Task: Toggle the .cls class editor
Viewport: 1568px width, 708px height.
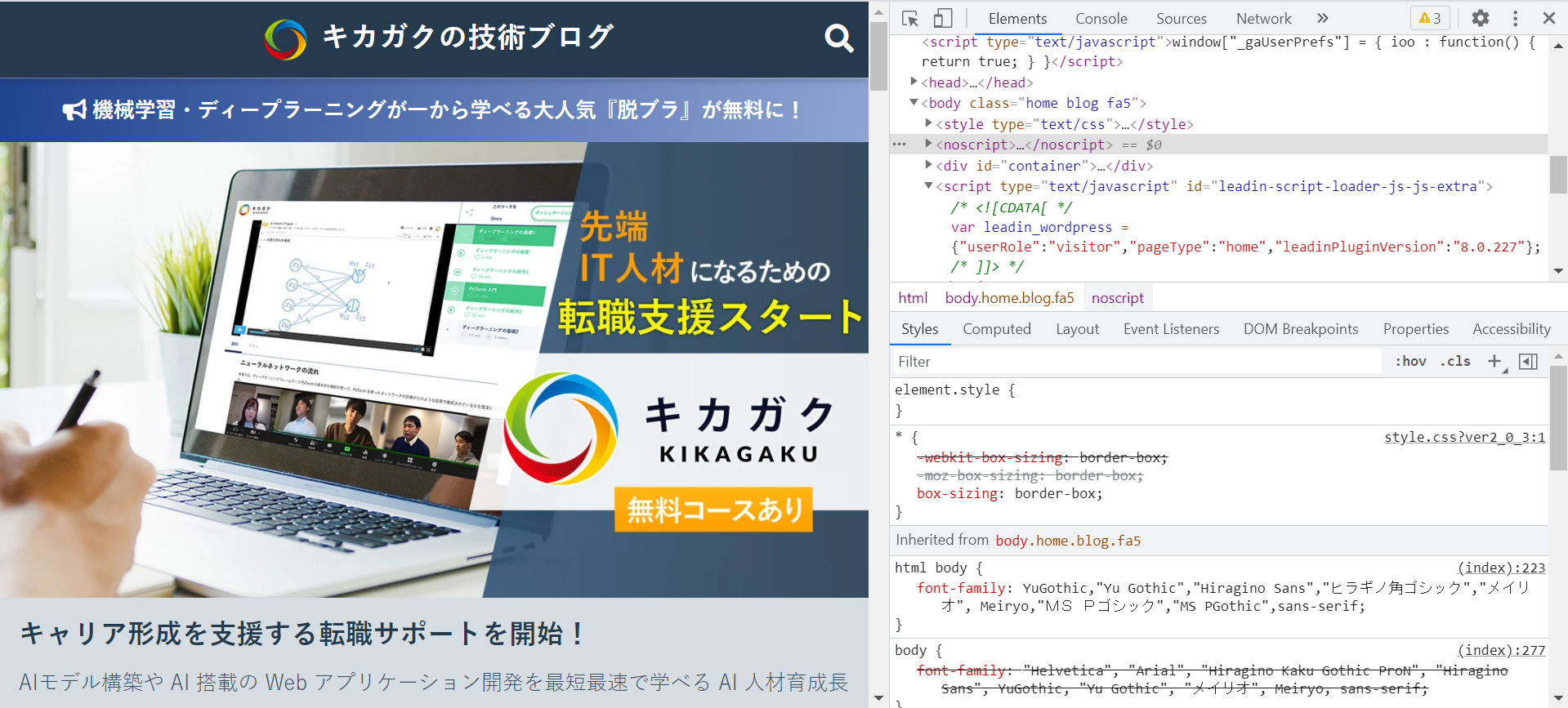Action: (1455, 361)
